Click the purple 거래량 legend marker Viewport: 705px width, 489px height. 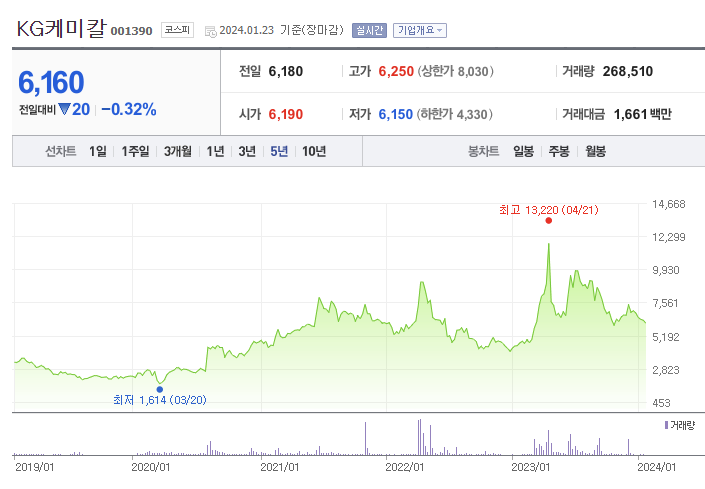click(666, 425)
